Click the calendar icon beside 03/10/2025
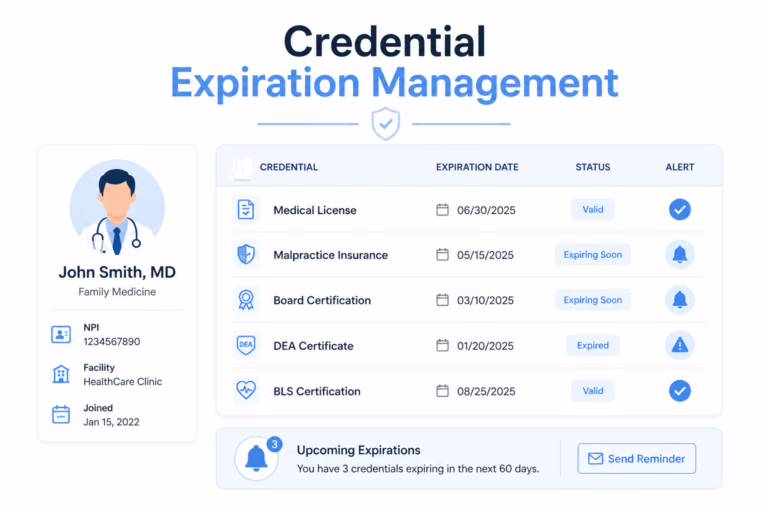 (x=442, y=300)
